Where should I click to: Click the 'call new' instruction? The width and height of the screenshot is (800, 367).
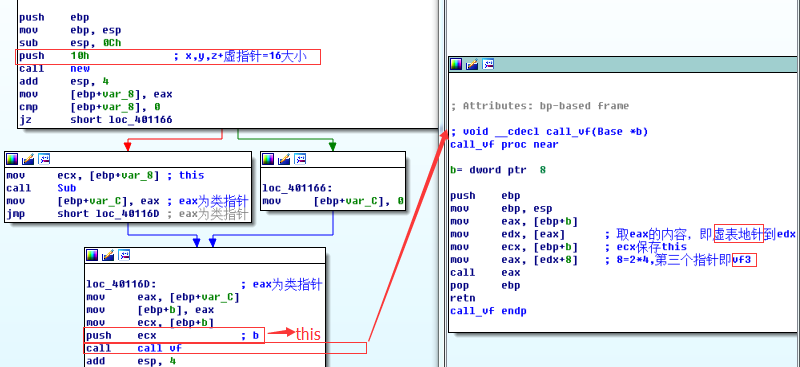(54, 69)
